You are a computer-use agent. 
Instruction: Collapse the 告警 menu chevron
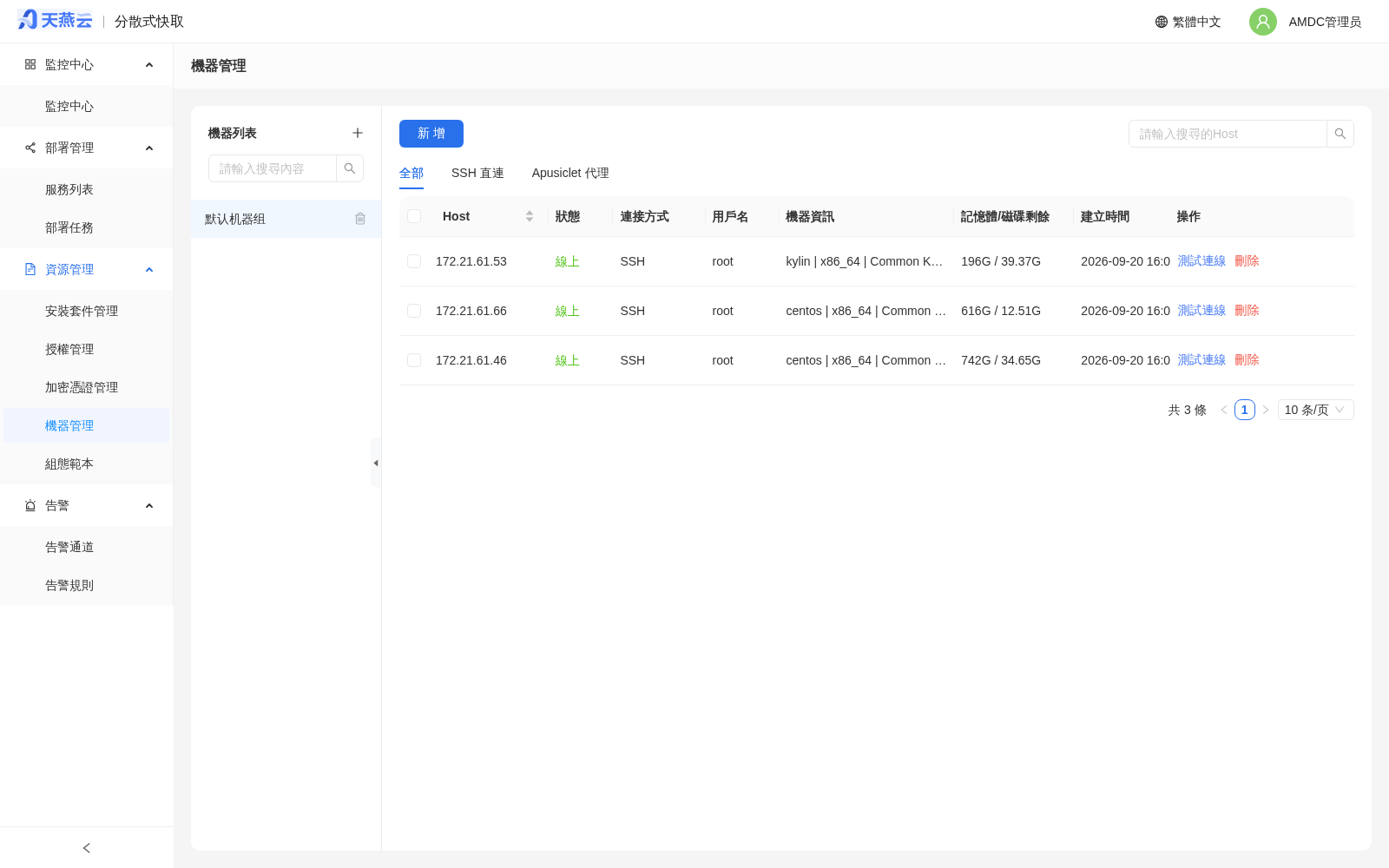click(x=149, y=506)
